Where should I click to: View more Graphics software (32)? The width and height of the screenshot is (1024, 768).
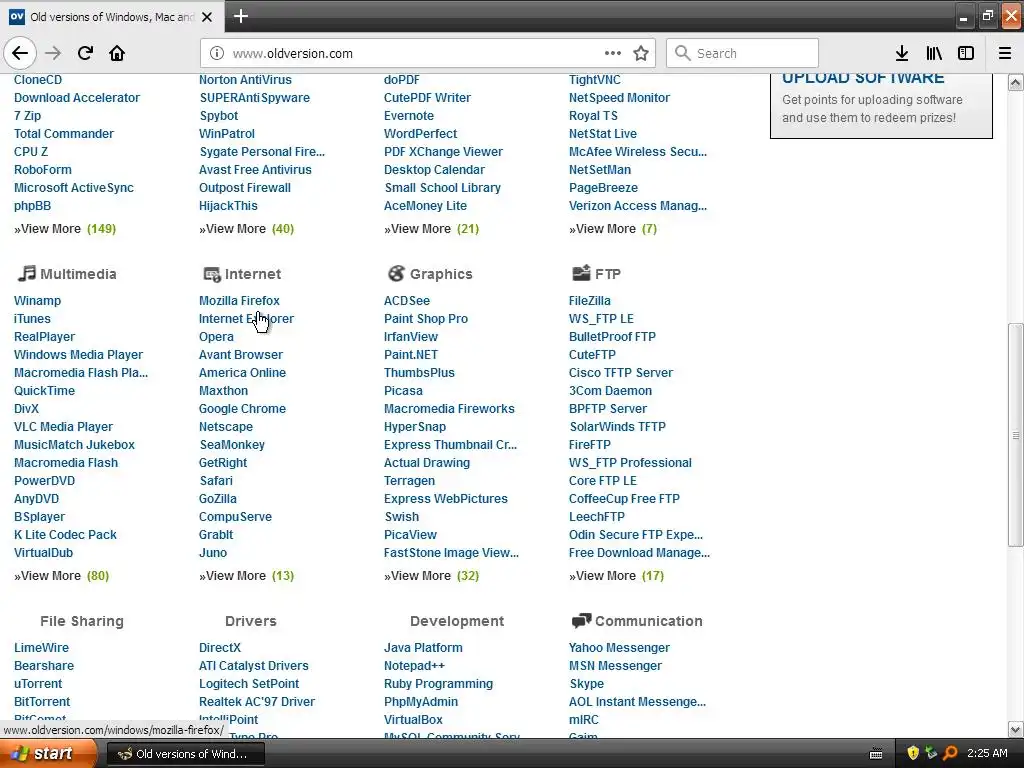point(431,576)
